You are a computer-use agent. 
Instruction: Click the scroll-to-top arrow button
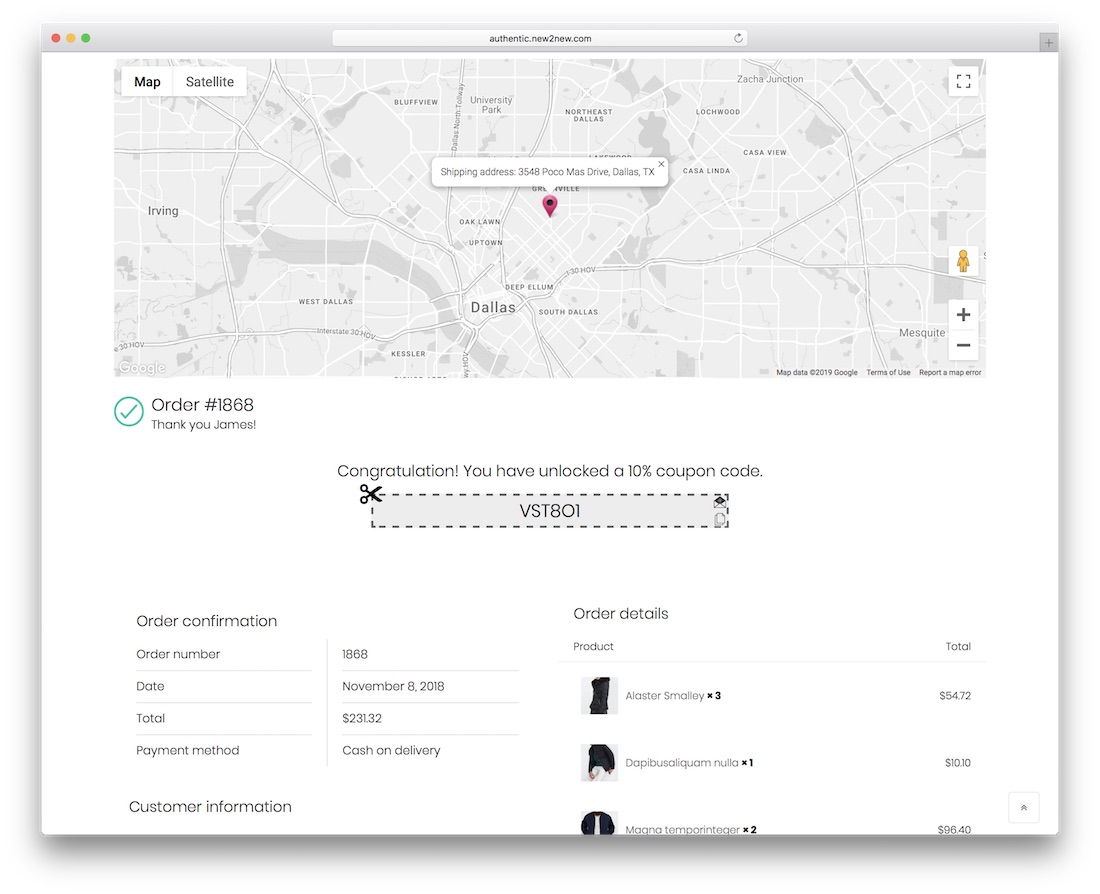click(1023, 807)
